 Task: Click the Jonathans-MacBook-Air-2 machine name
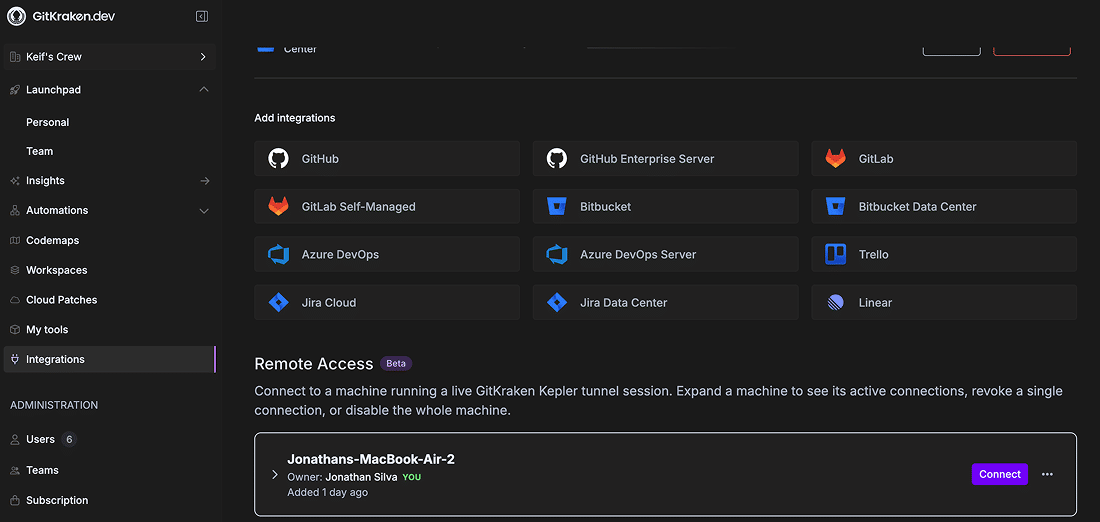pyautogui.click(x=371, y=460)
